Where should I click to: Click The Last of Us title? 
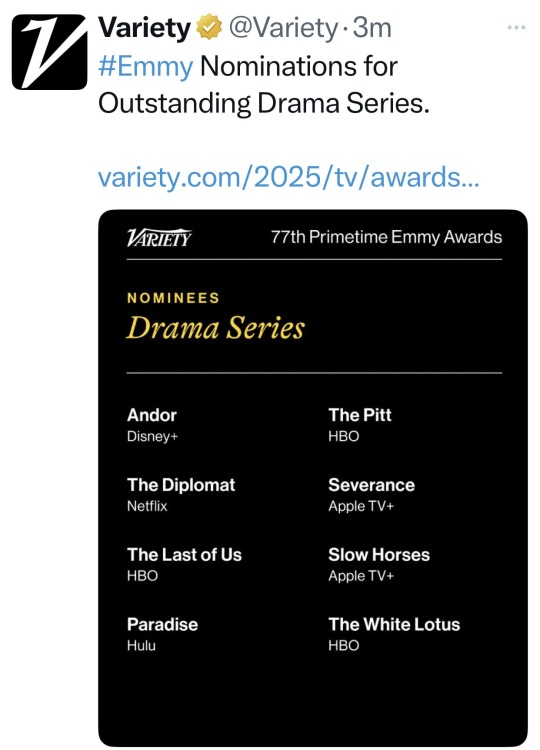pos(184,554)
